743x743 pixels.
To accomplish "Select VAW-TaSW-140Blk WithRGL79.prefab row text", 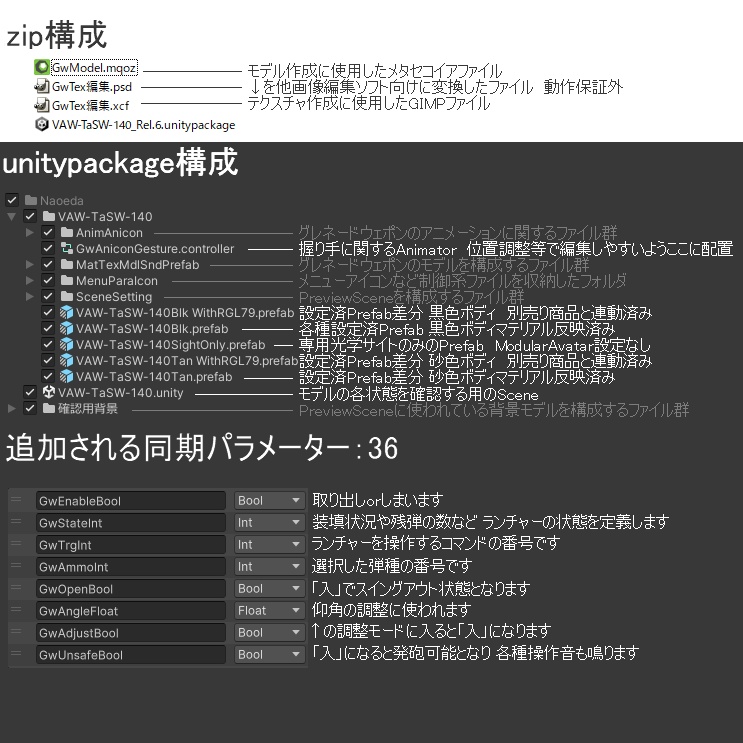I will pos(185,313).
